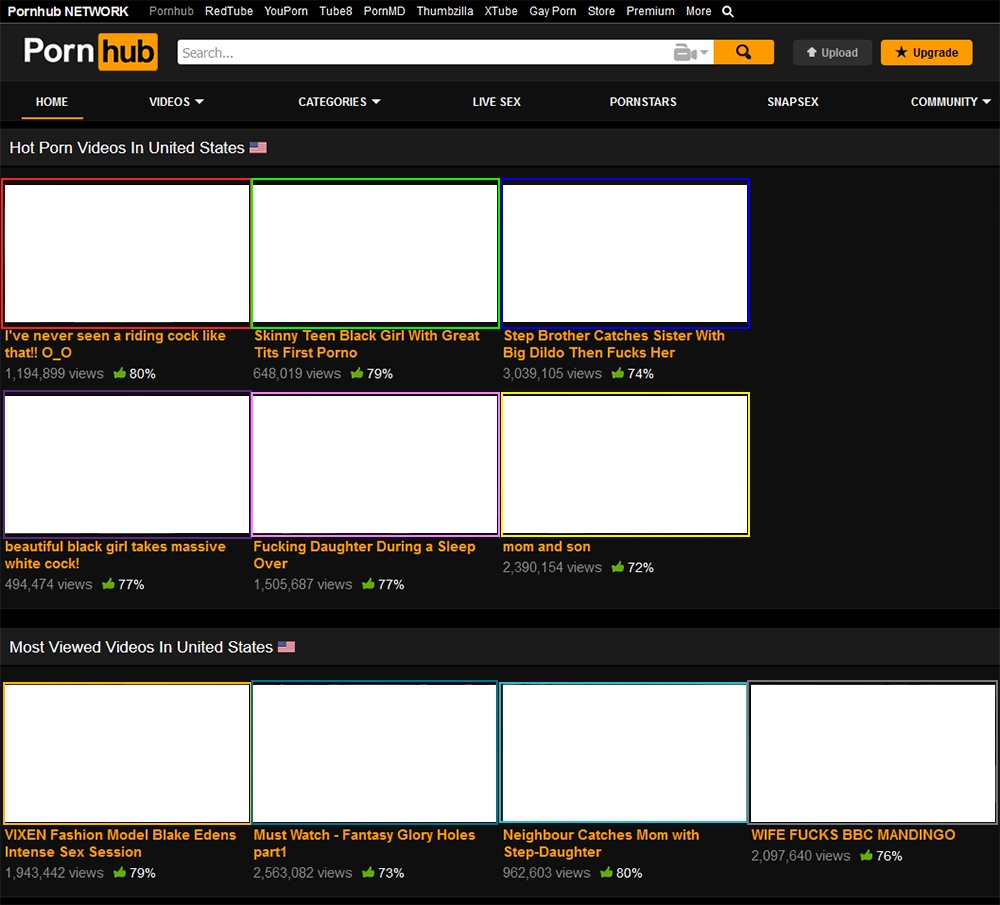Click the US flag beside the Most Viewed heading

(x=286, y=647)
